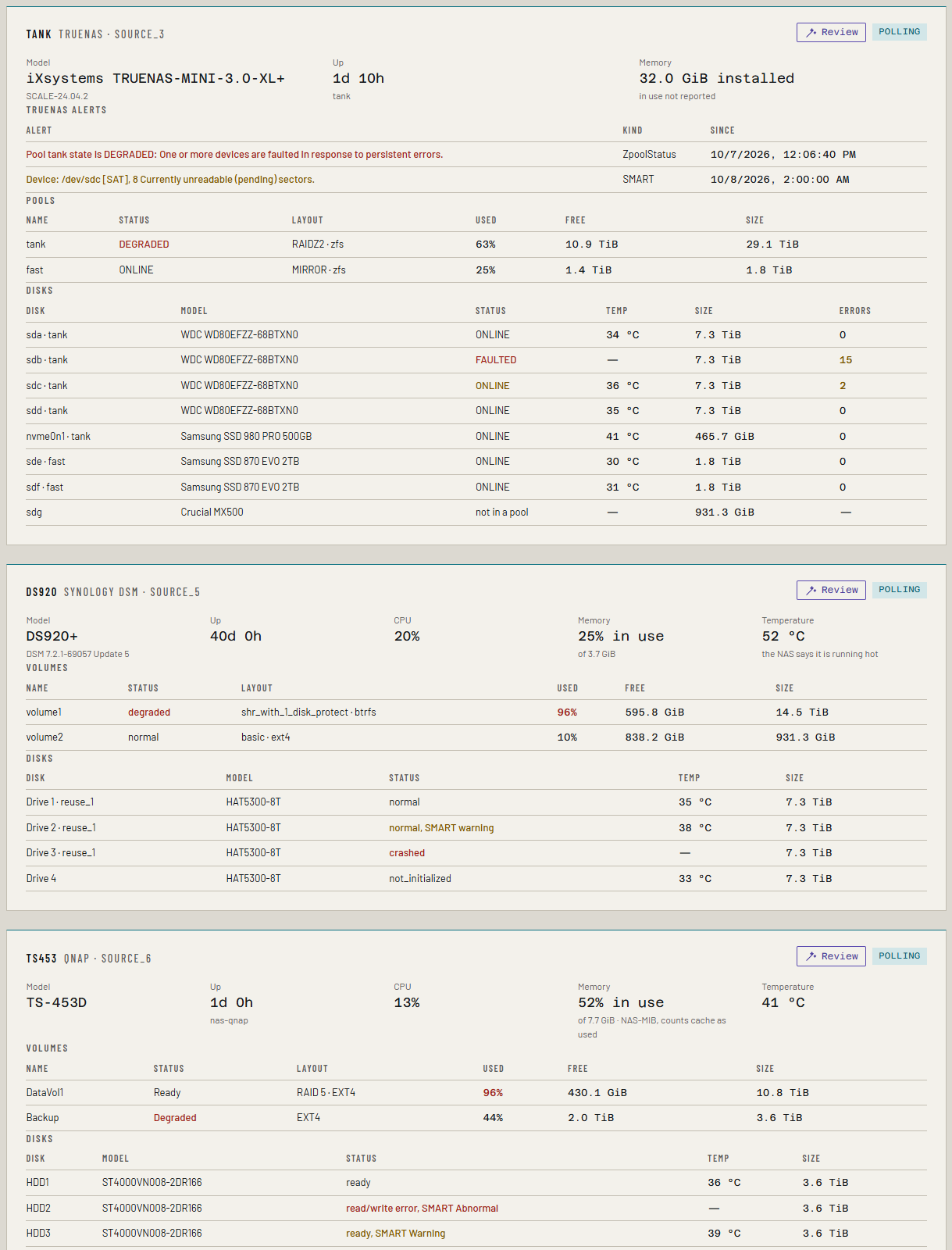The width and height of the screenshot is (952, 1250).
Task: Click the sdf · fast disk name
Action: tap(45, 487)
